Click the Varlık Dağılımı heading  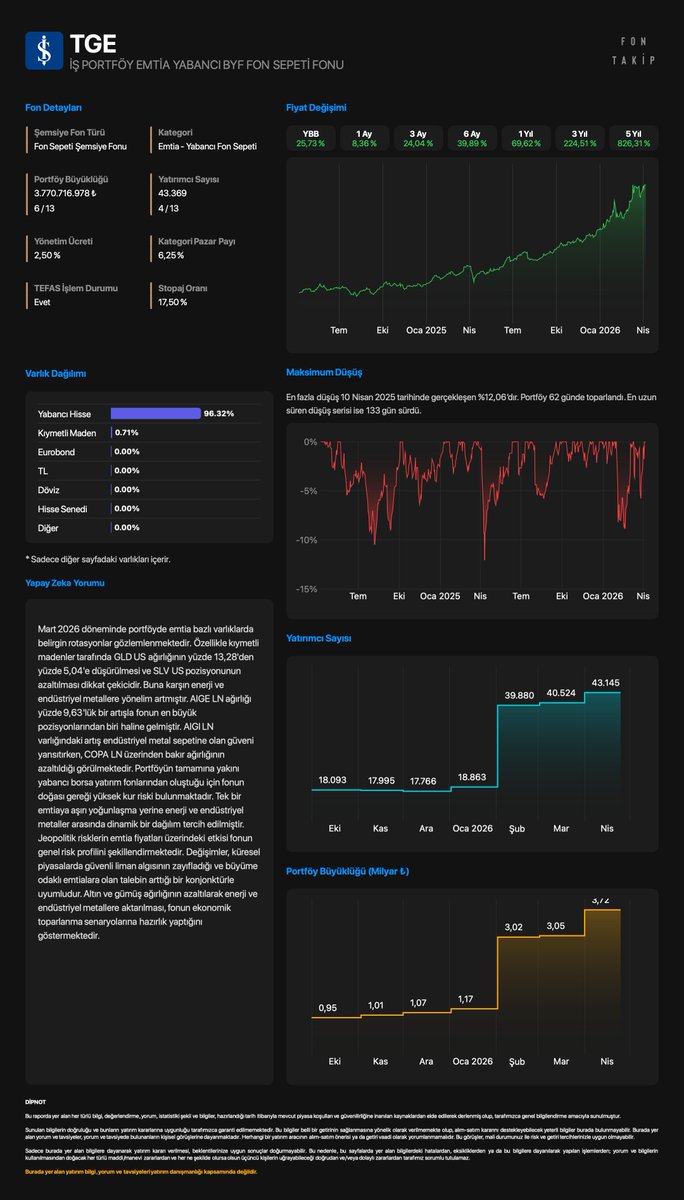[x=56, y=373]
